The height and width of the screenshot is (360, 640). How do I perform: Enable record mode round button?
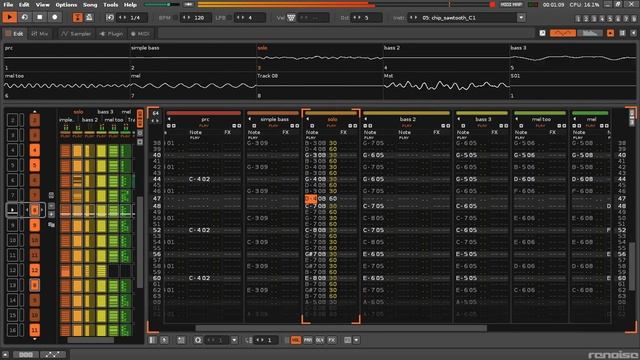[x=55, y=17]
